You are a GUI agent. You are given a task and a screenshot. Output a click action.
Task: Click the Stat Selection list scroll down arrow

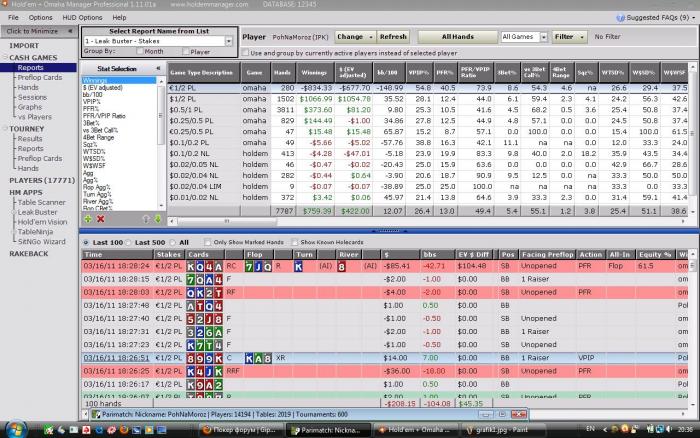click(x=161, y=206)
